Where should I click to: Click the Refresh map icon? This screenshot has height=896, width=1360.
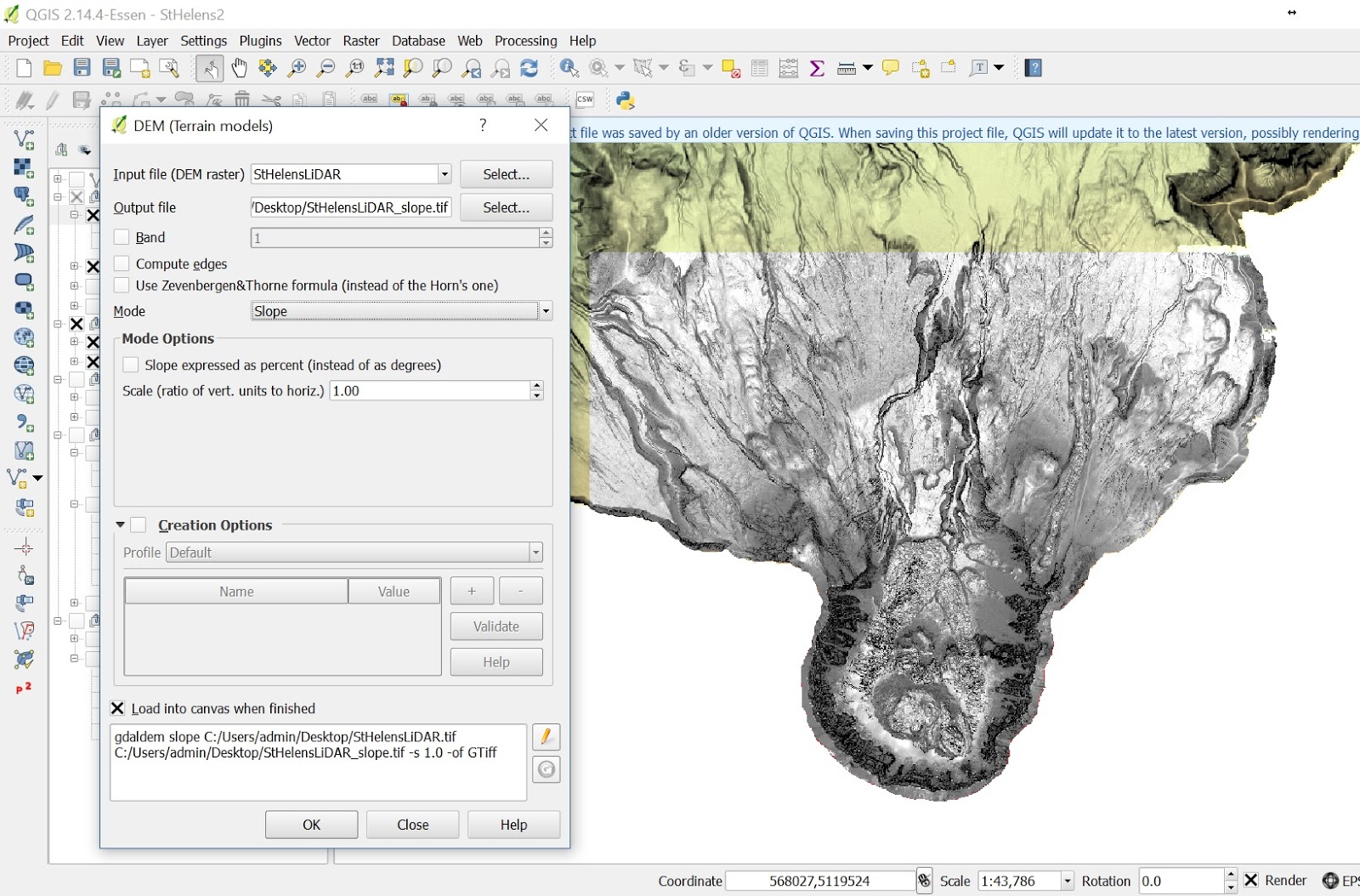point(529,69)
